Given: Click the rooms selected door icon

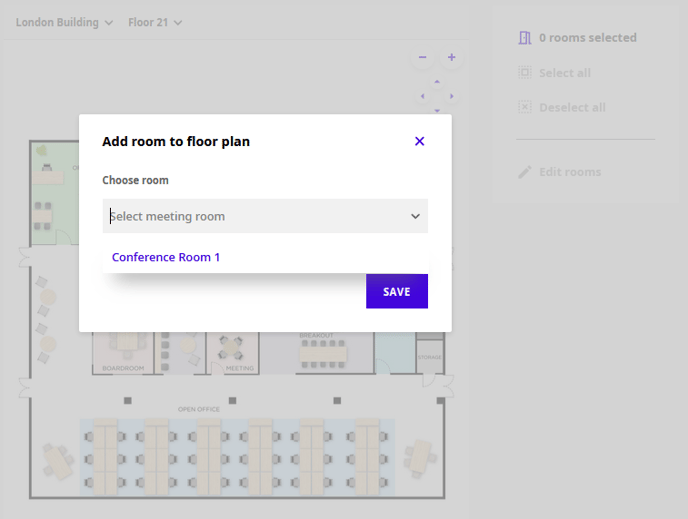Looking at the screenshot, I should [525, 38].
